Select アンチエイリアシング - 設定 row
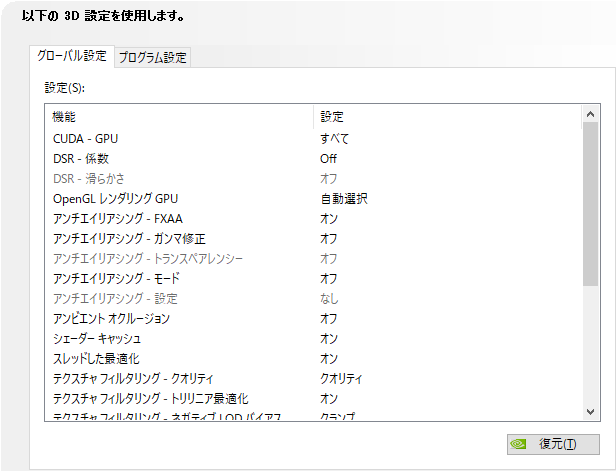The height and width of the screenshot is (471, 616). point(313,299)
